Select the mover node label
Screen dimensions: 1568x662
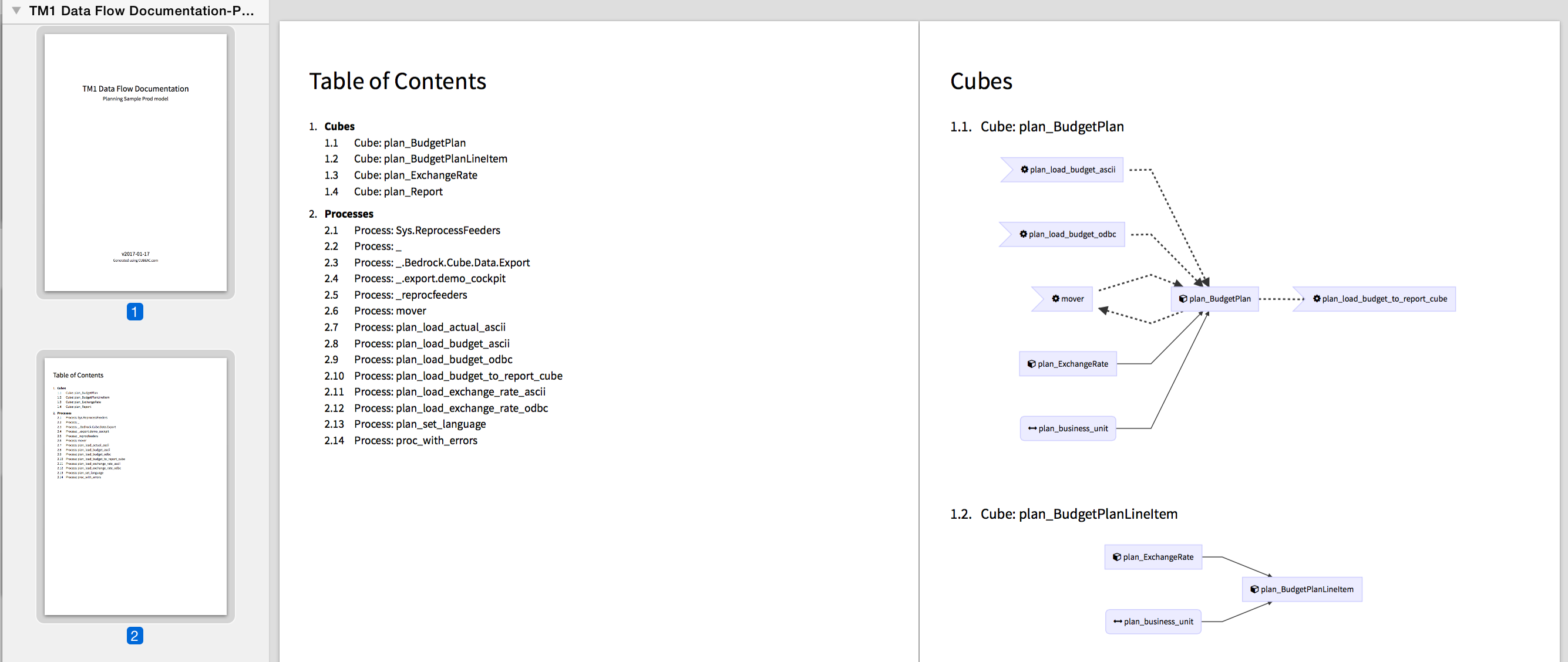1072,299
